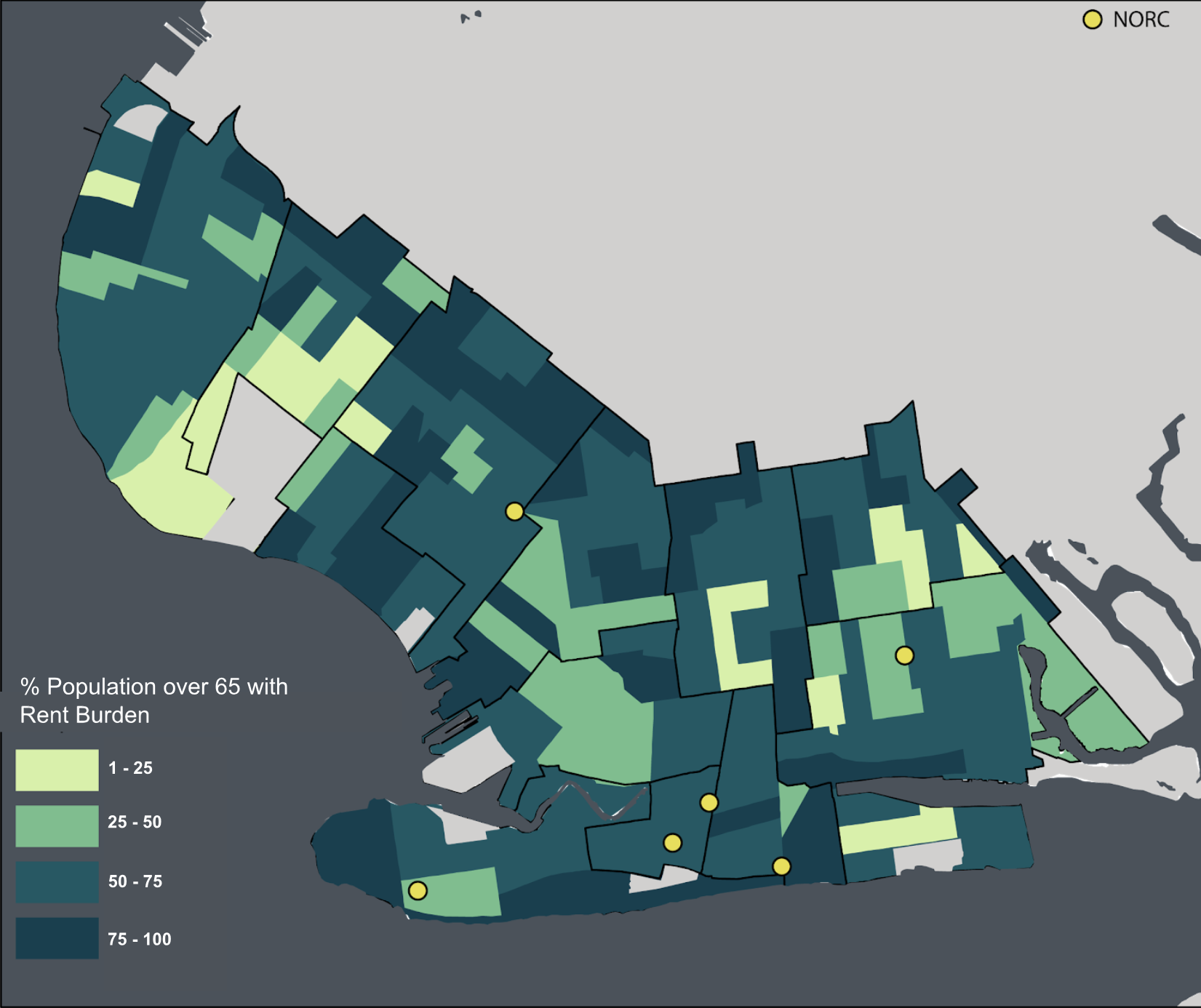This screenshot has width=1201, height=1008.
Task: Select the '25 - 50' legend label
Action: click(x=135, y=823)
